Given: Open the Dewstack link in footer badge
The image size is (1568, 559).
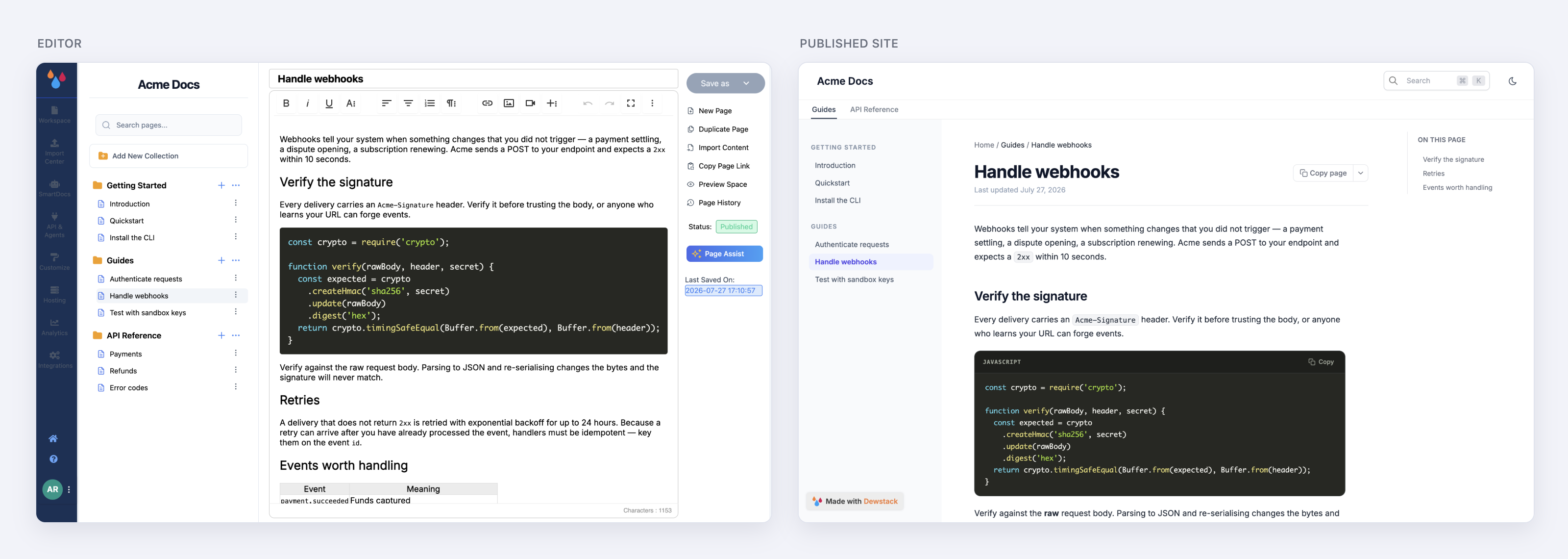Looking at the screenshot, I should pyautogui.click(x=880, y=502).
